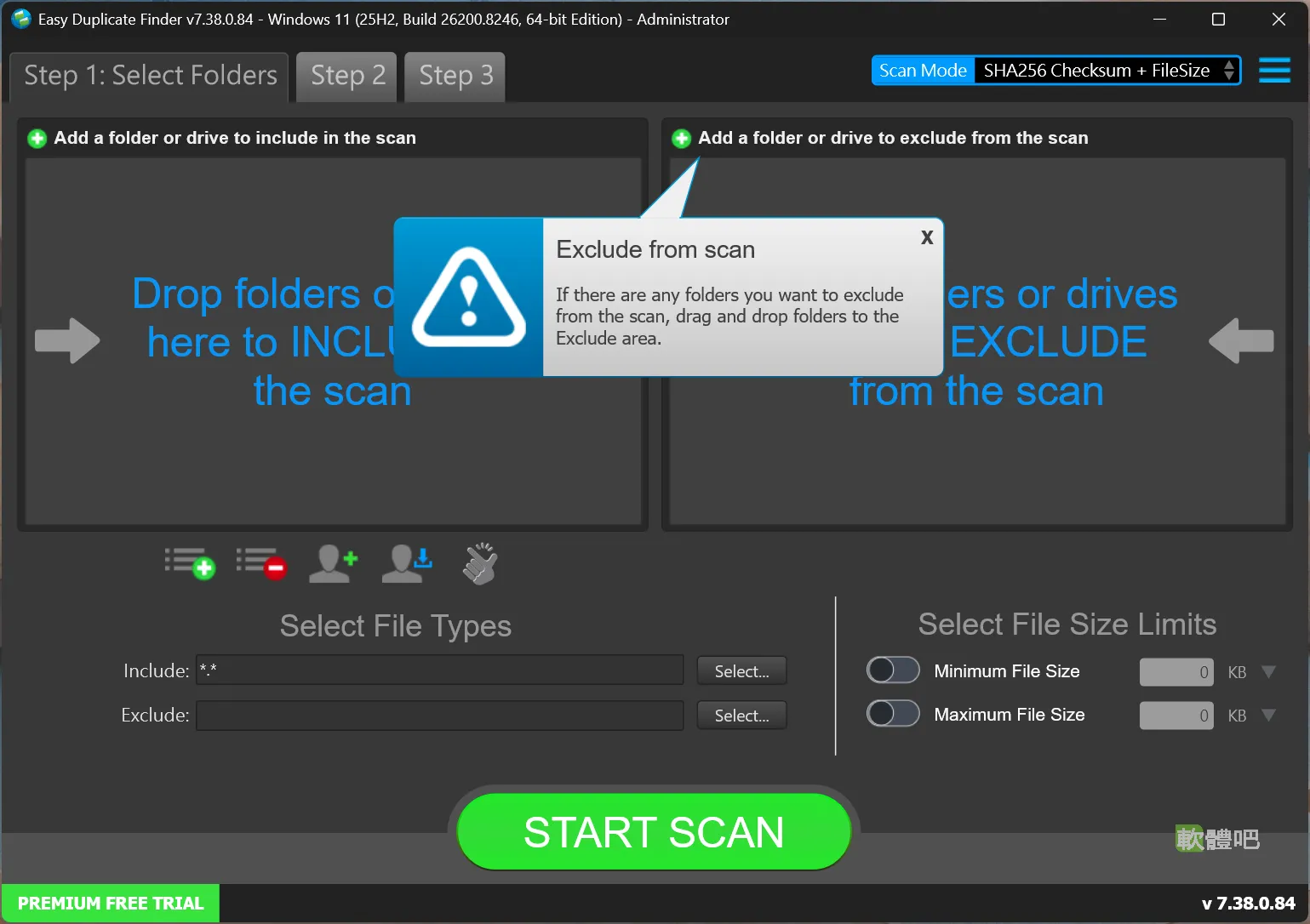Open the Scan Mode dropdown
This screenshot has height=924, width=1310.
[1107, 71]
